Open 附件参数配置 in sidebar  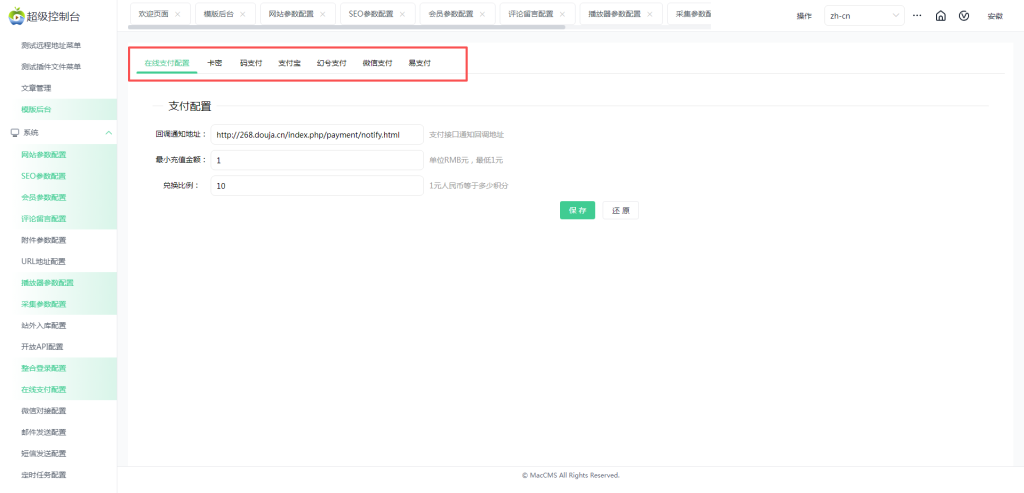click(x=44, y=240)
